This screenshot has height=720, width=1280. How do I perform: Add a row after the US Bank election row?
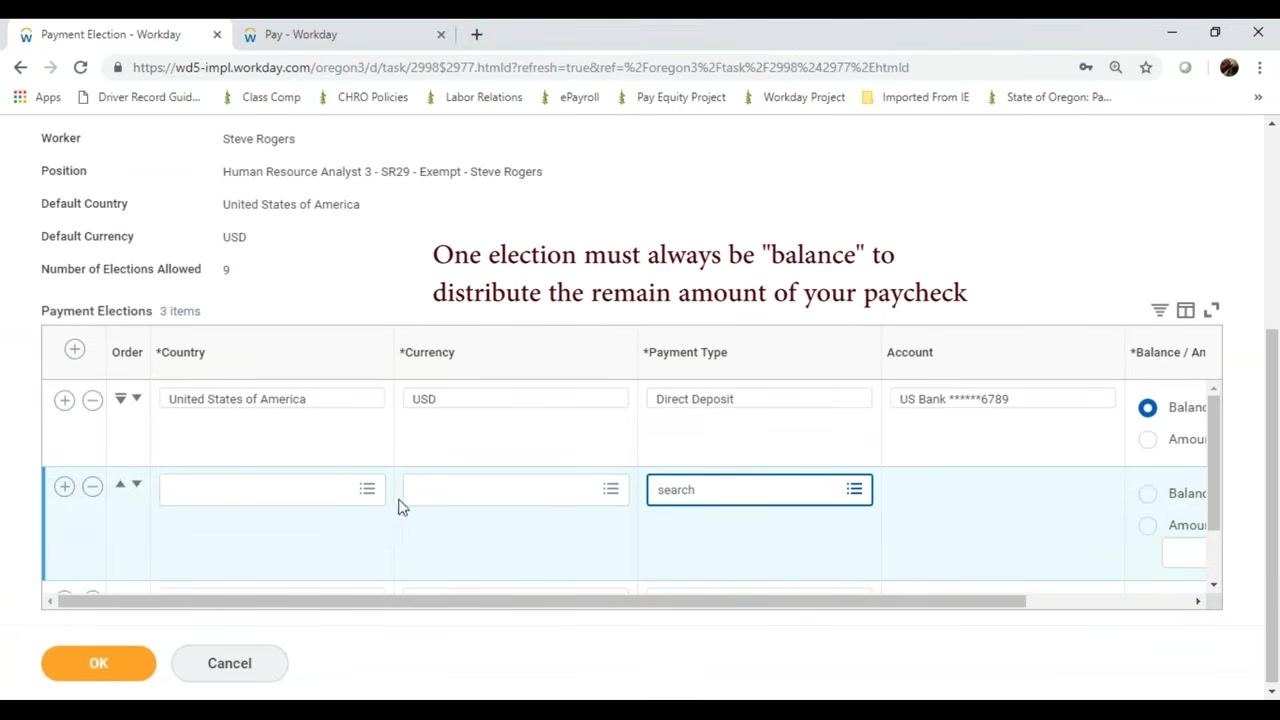[x=64, y=400]
